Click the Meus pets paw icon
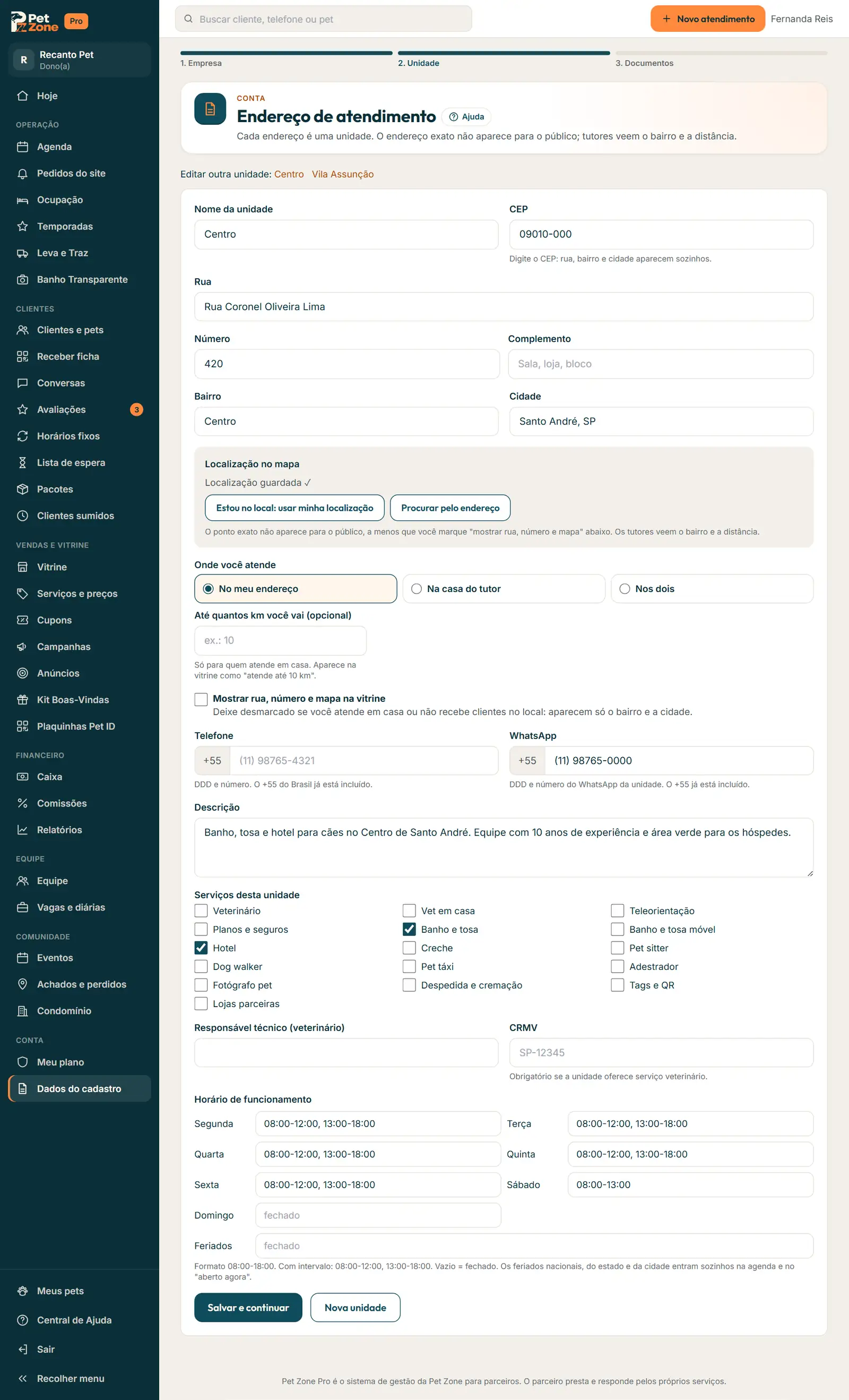 pyautogui.click(x=23, y=1291)
